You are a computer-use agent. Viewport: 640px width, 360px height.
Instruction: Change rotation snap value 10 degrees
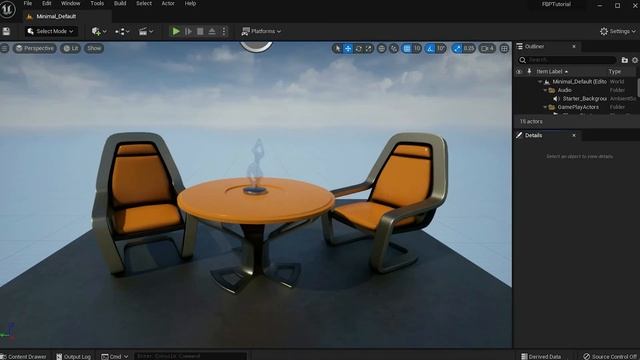coord(441,49)
